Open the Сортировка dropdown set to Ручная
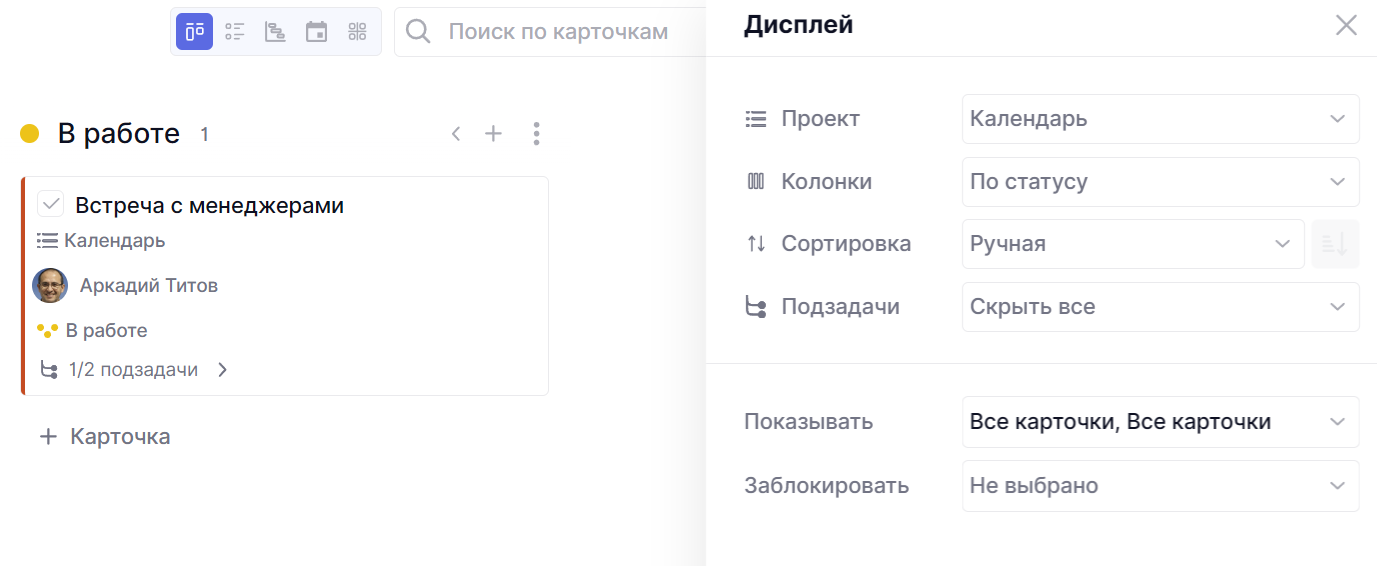Viewport: 1377px width, 566px height. 1132,244
